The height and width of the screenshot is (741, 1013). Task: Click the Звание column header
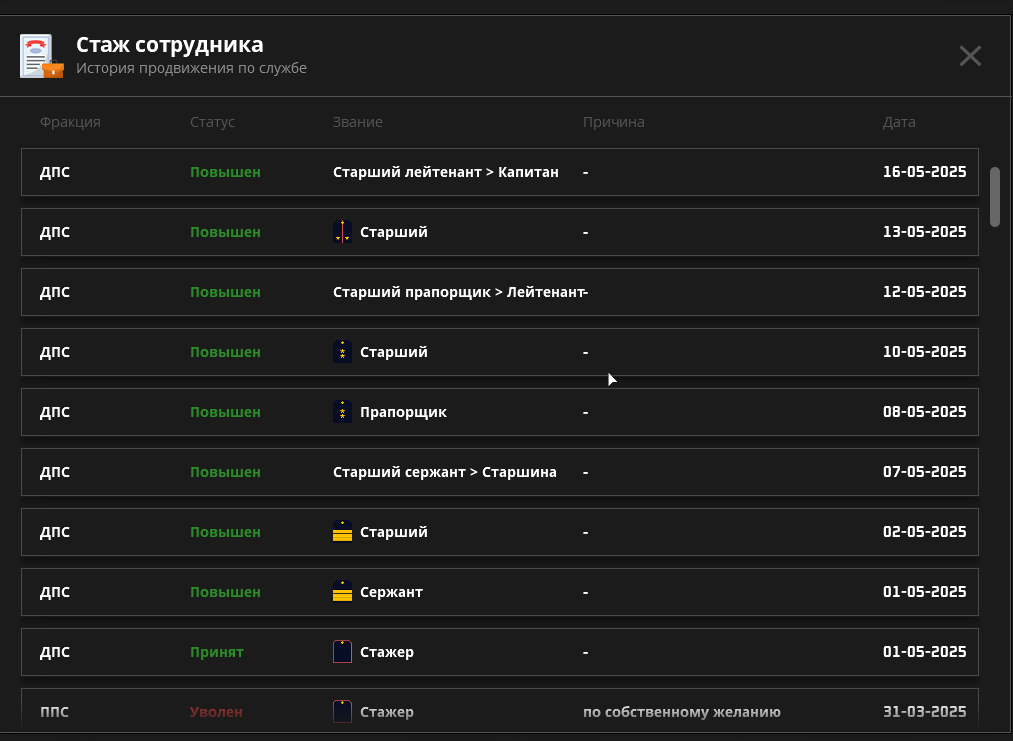(357, 122)
